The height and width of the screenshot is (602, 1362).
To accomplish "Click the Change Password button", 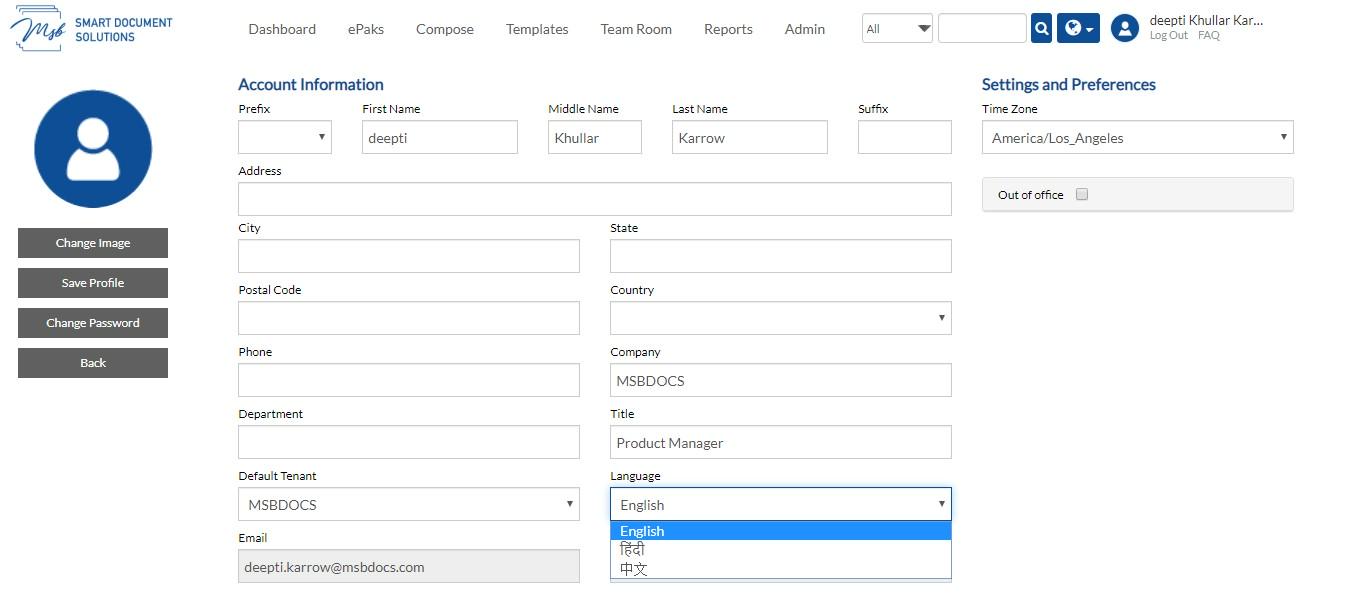I will point(93,323).
